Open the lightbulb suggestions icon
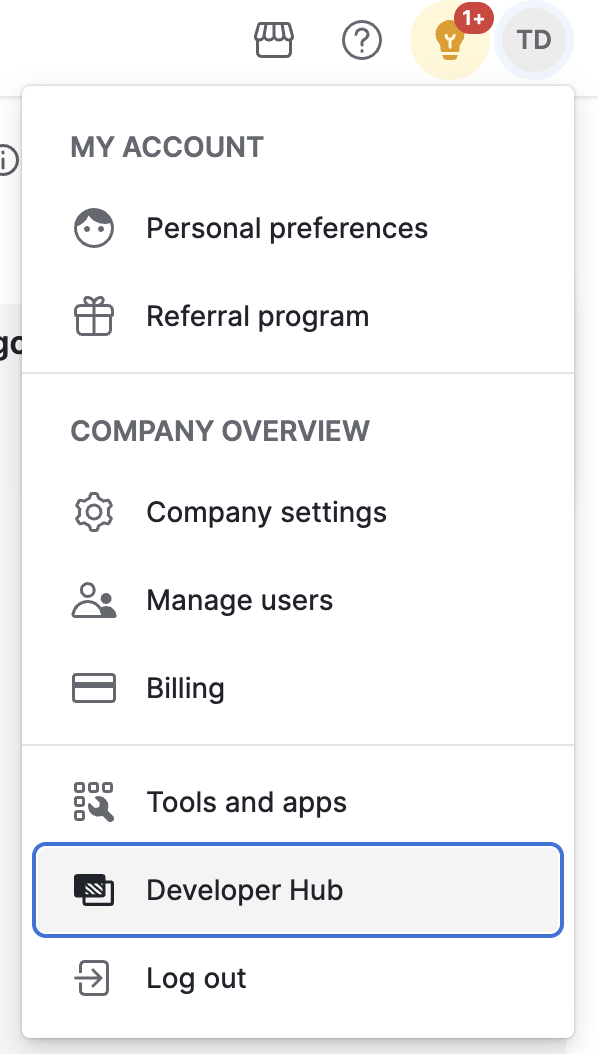 click(449, 40)
